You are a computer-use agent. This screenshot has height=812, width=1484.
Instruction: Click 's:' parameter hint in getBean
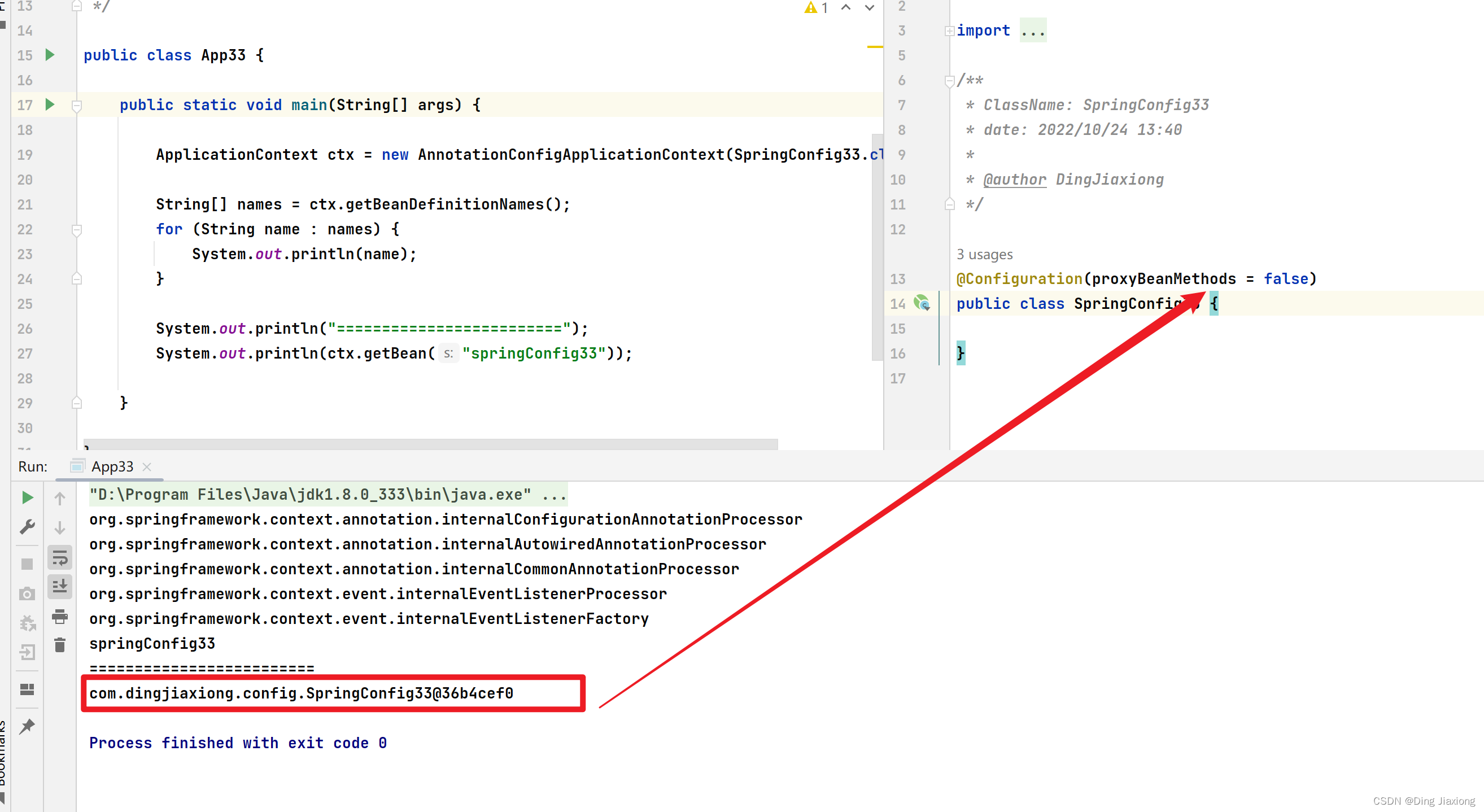pos(448,353)
